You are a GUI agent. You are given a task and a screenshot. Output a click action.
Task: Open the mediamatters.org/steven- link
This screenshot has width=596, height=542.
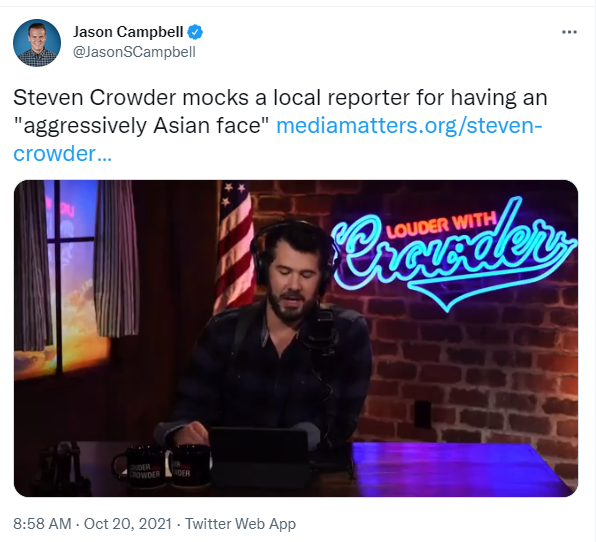409,125
